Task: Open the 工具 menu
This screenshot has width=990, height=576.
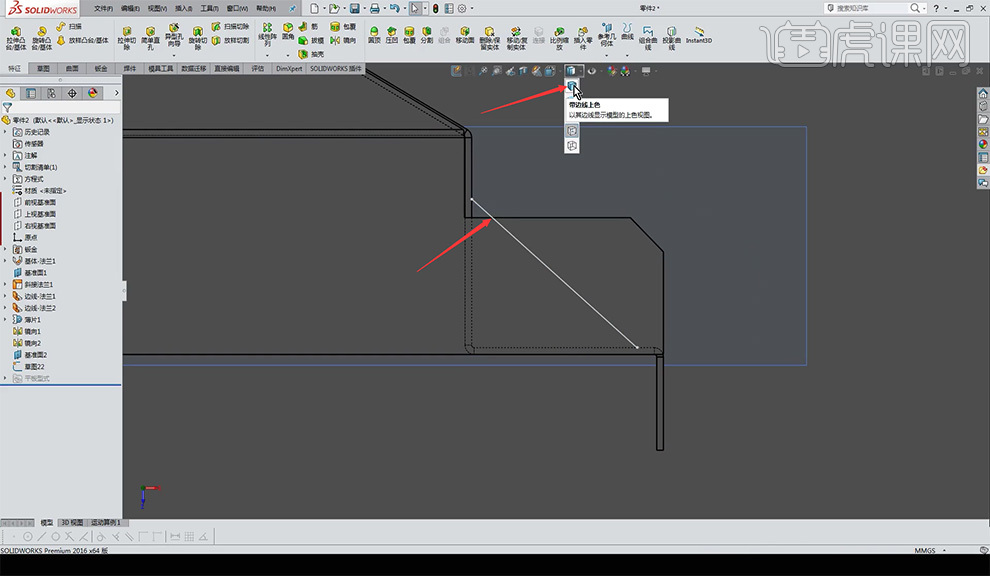Action: click(x=208, y=8)
